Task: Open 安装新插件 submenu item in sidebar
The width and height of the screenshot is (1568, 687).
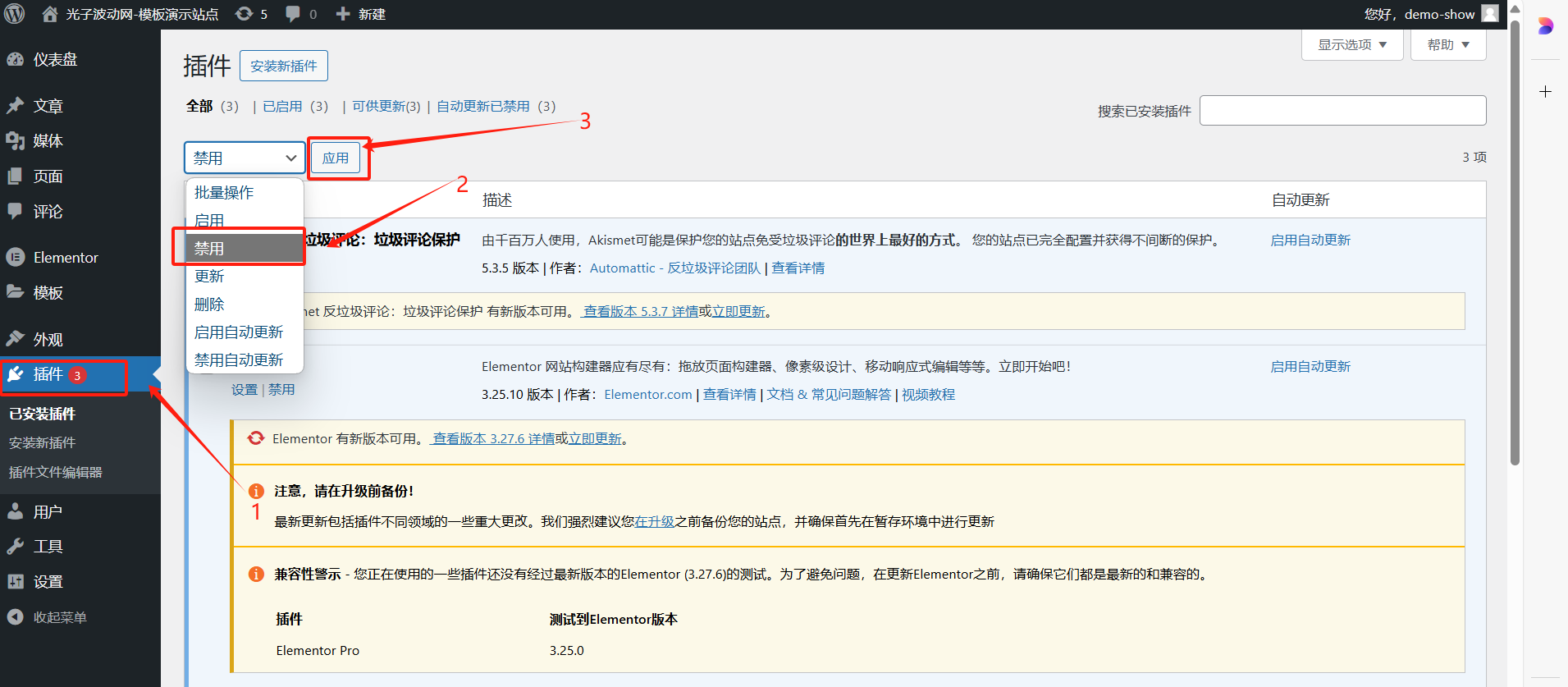Action: pos(42,442)
